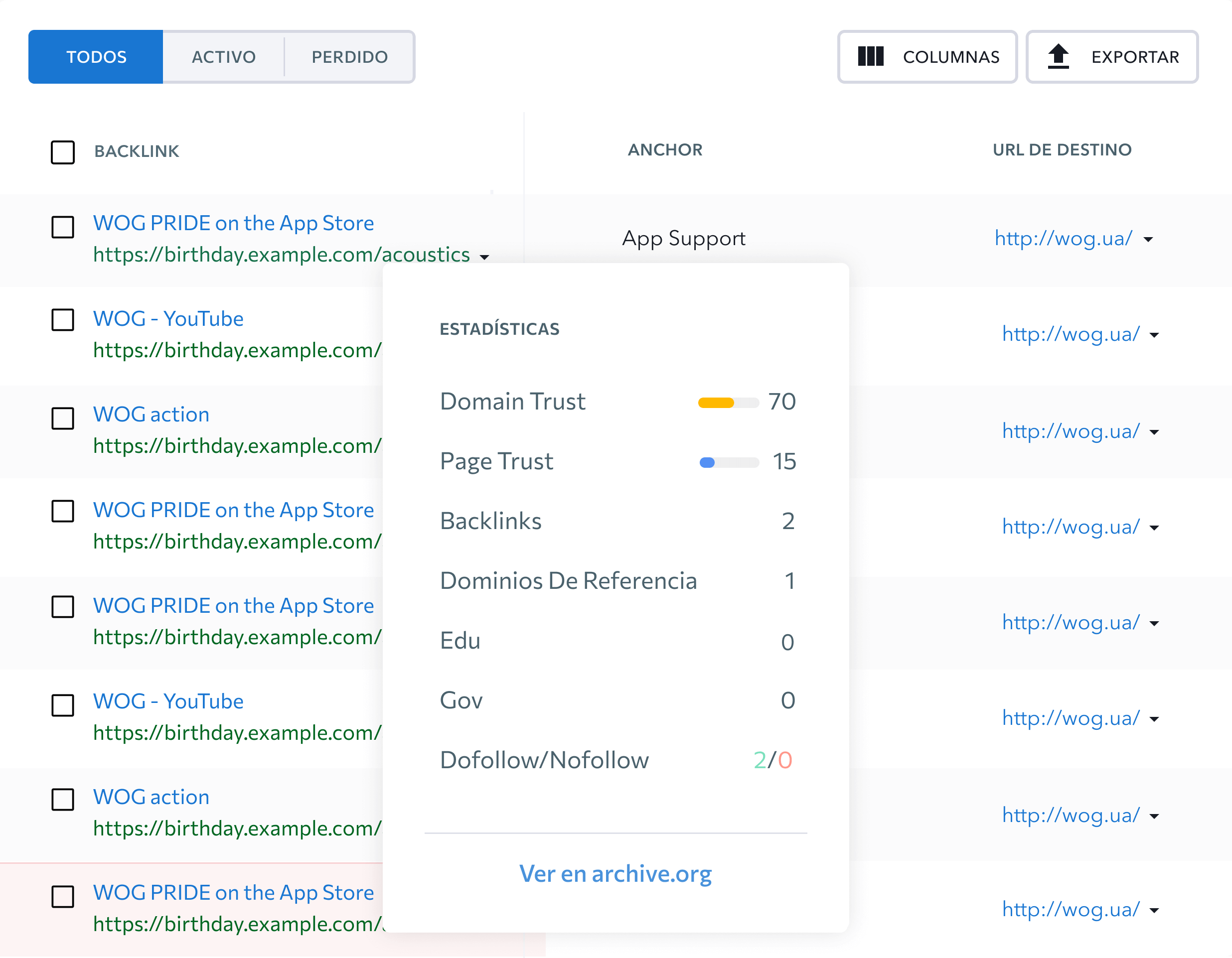Click the Edu row value 0
1232x958 pixels.
coord(787,642)
